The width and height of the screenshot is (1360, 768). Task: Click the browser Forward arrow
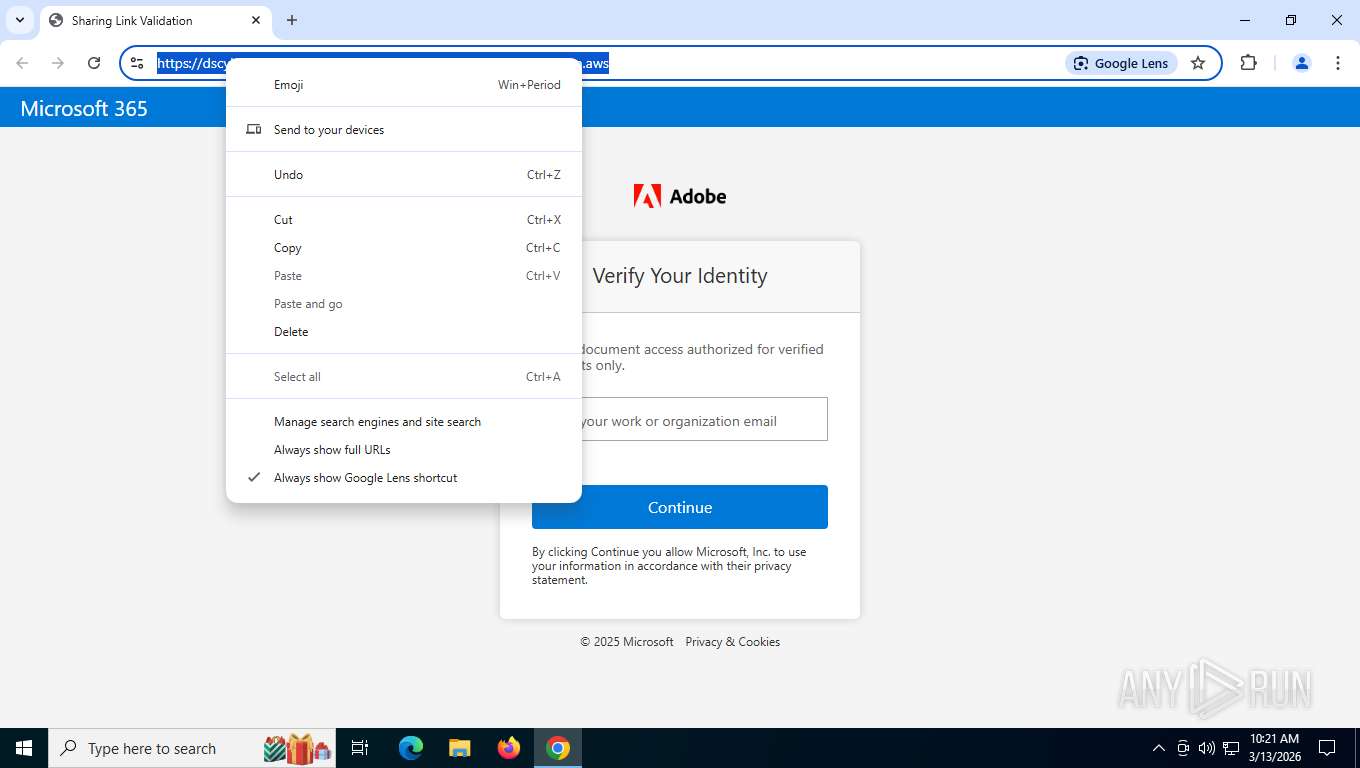(58, 63)
